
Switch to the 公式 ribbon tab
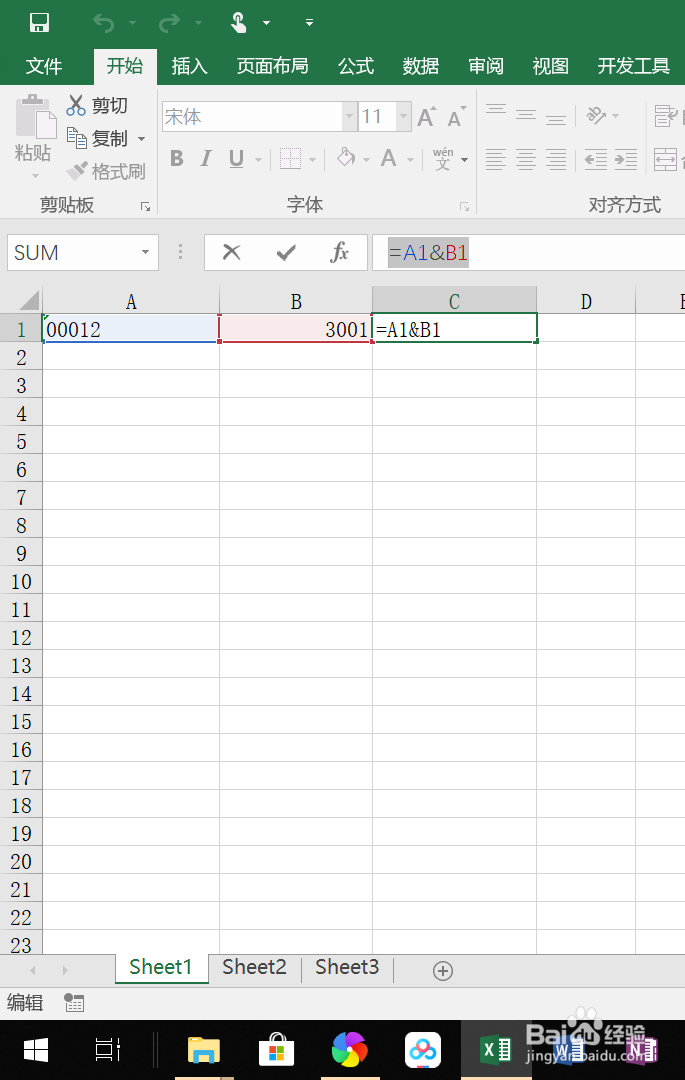tap(356, 66)
